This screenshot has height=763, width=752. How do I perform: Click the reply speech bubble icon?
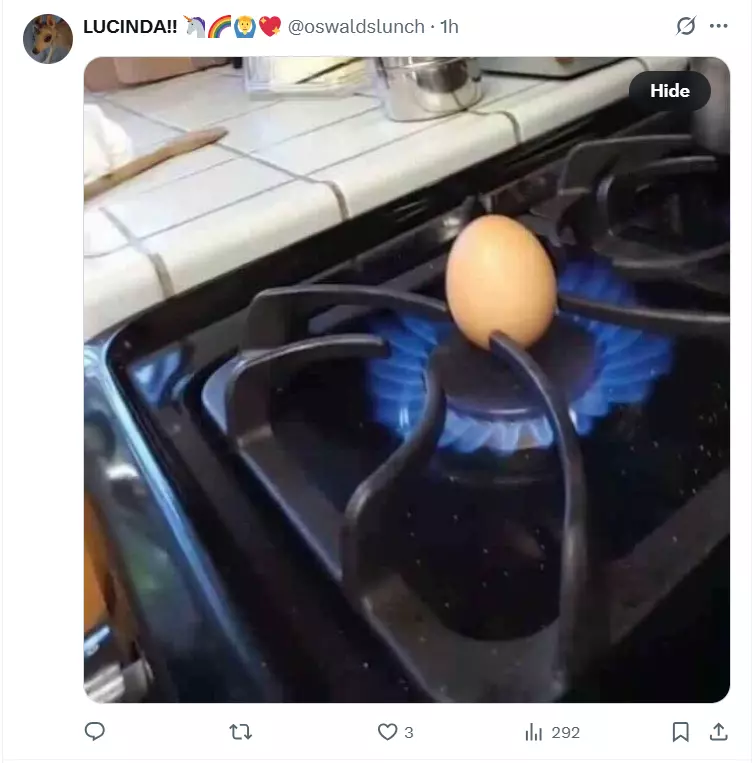click(94, 731)
